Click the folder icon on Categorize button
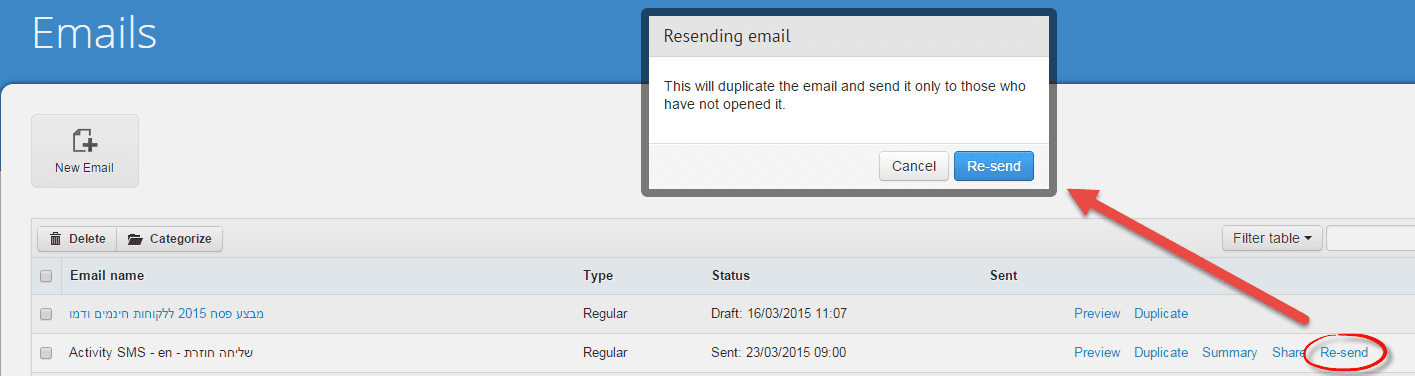This screenshot has width=1415, height=376. pyautogui.click(x=135, y=239)
